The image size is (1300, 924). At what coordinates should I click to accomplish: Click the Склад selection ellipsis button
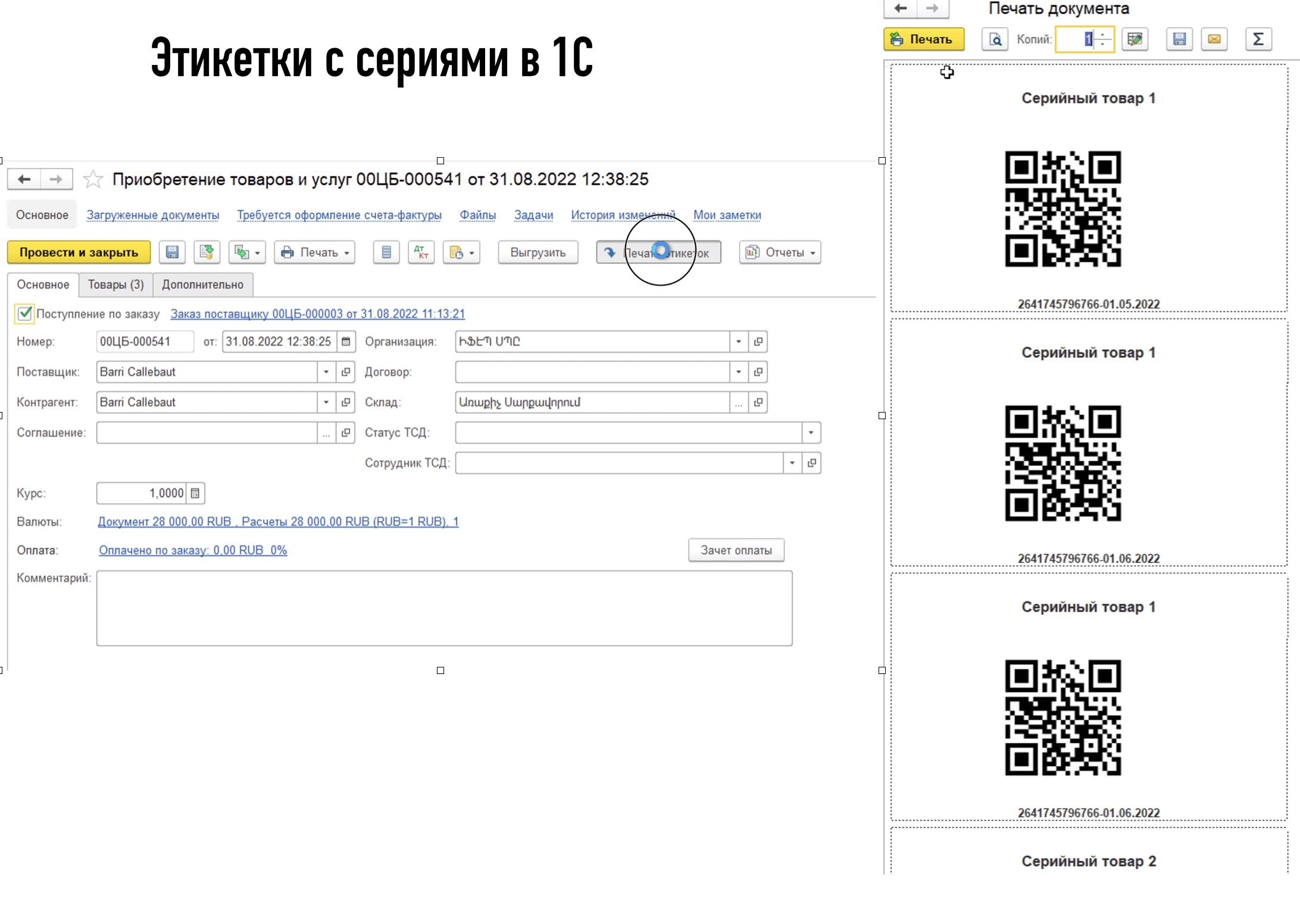tap(739, 402)
